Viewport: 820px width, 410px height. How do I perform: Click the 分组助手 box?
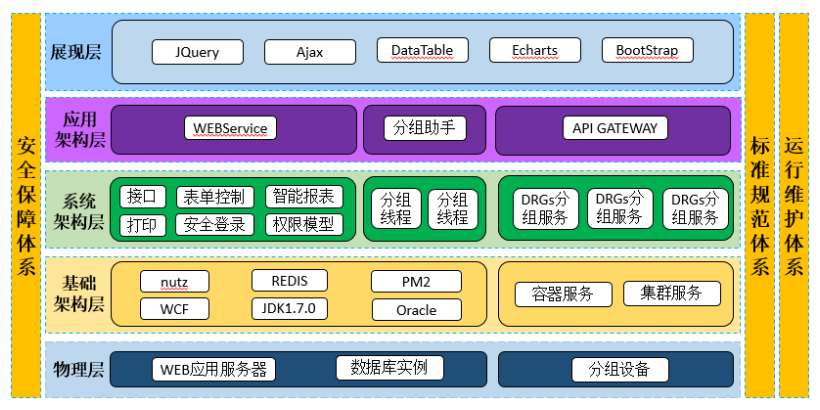tap(425, 128)
